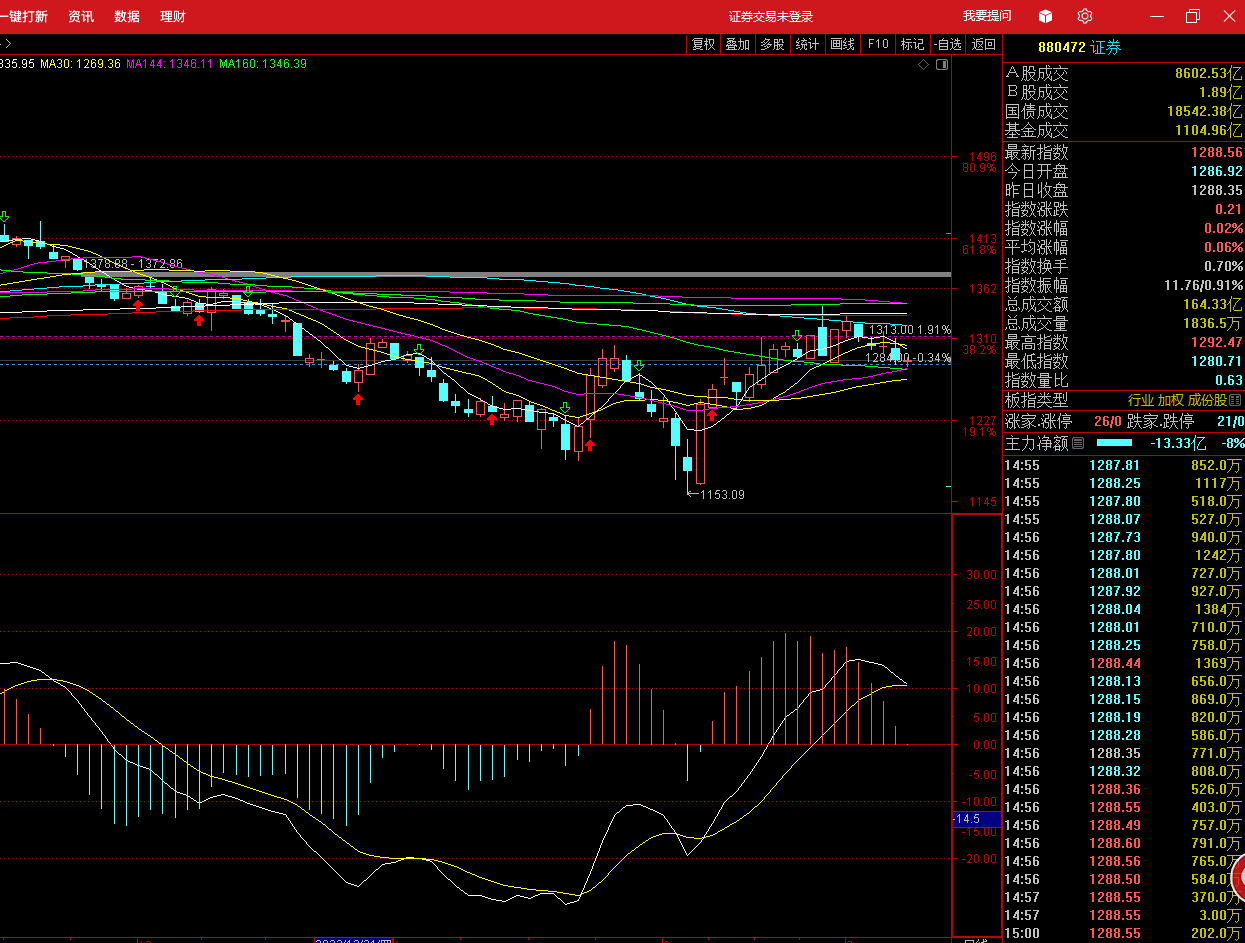The image size is (1245, 943).
Task: Click 1496 price axis label
Action: click(983, 157)
